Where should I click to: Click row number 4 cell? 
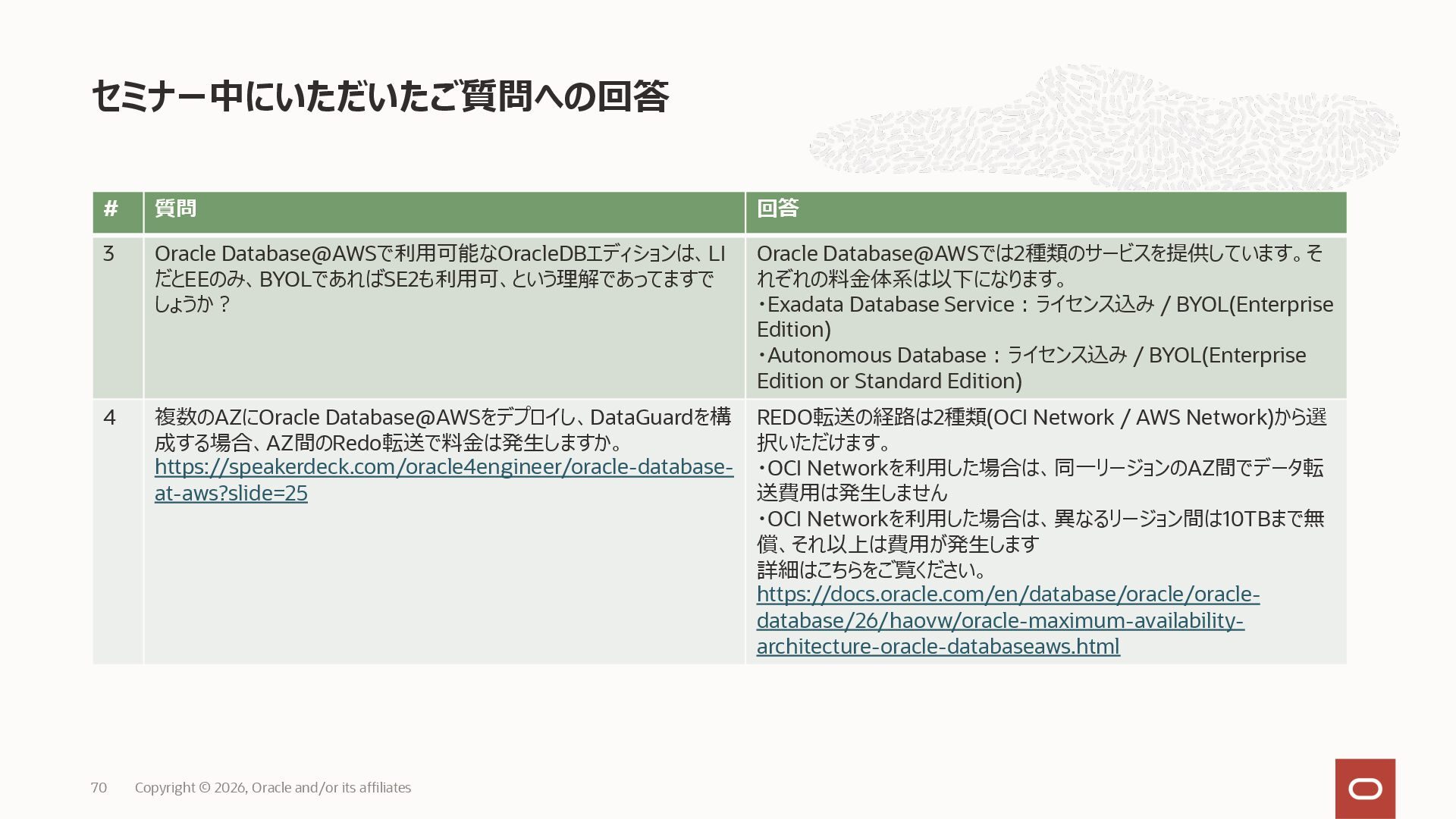(x=109, y=418)
